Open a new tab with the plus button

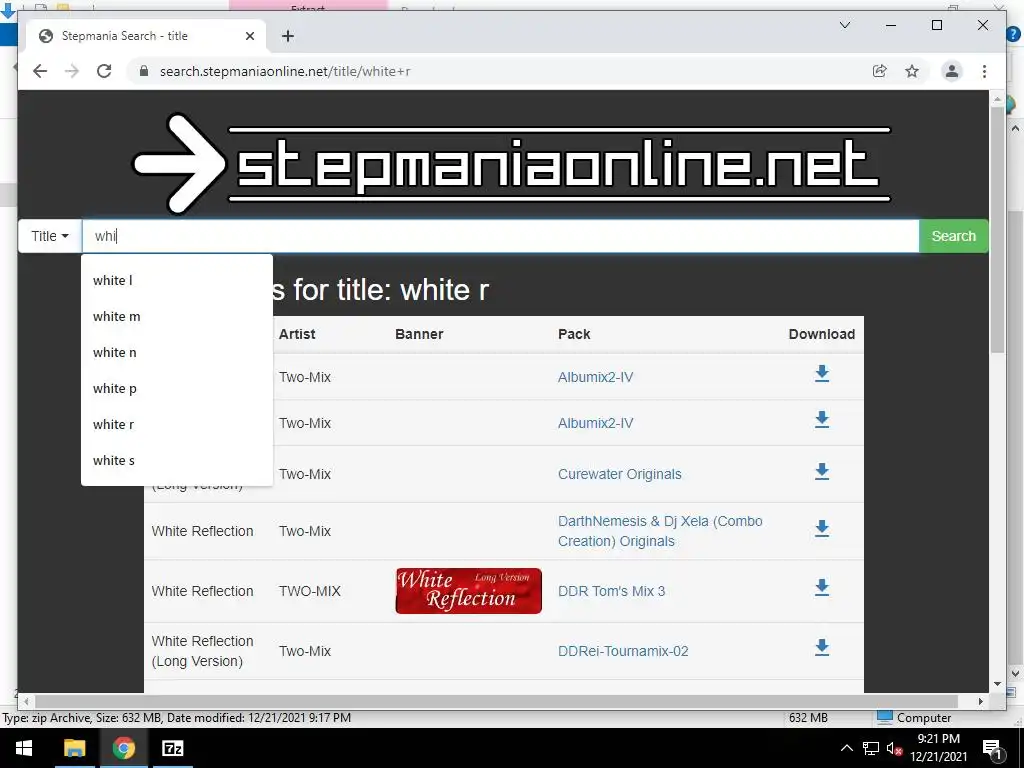(x=287, y=36)
